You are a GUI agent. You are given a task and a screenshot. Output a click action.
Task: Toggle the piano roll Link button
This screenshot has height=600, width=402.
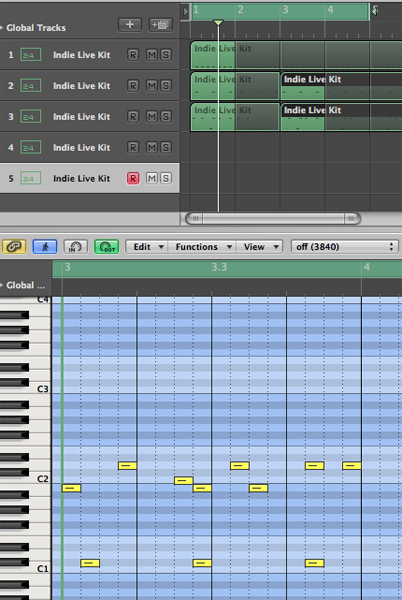click(x=14, y=247)
